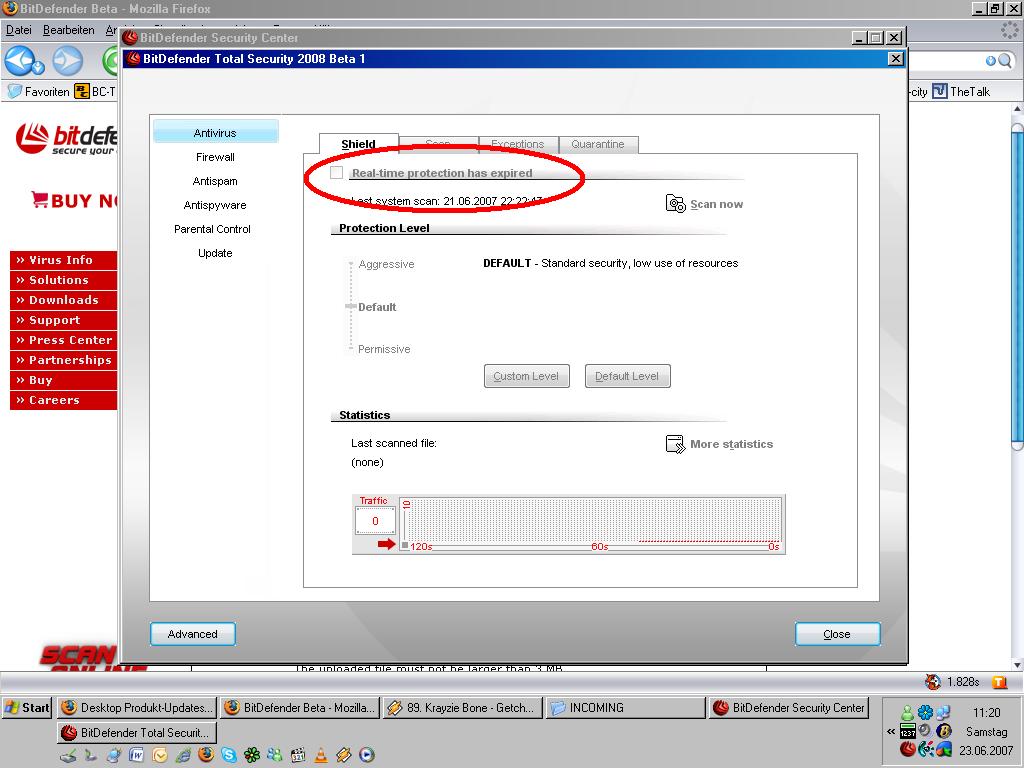Click green Messenger buddy tray icon
This screenshot has width=1024, height=768.
[x=908, y=712]
